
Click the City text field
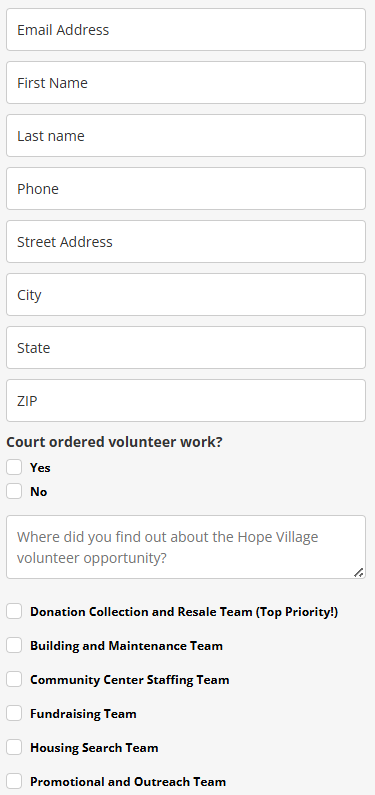186,295
